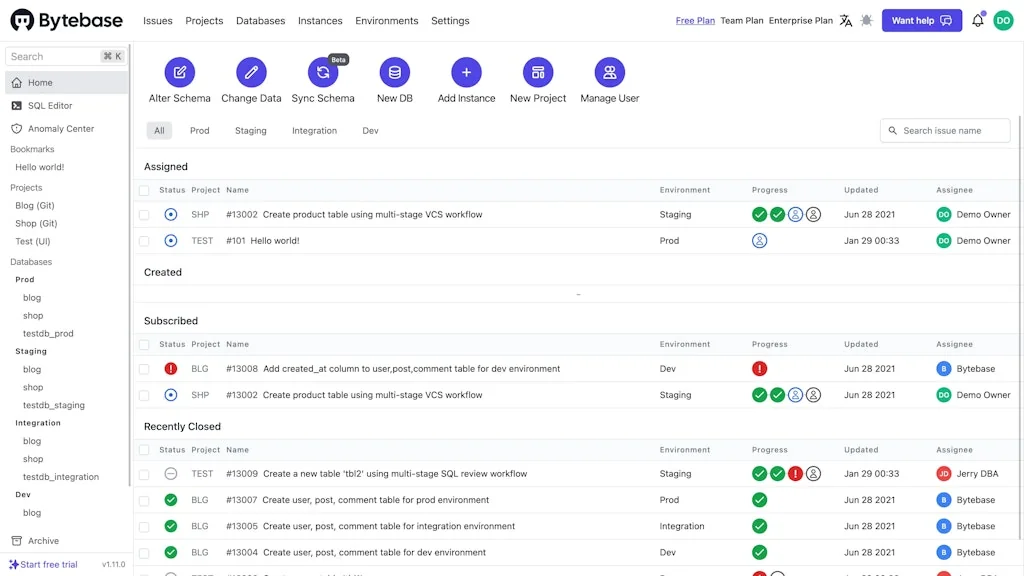Select all issues in the Subscribed section
Viewport: 1024px width, 576px height.
pyautogui.click(x=145, y=346)
